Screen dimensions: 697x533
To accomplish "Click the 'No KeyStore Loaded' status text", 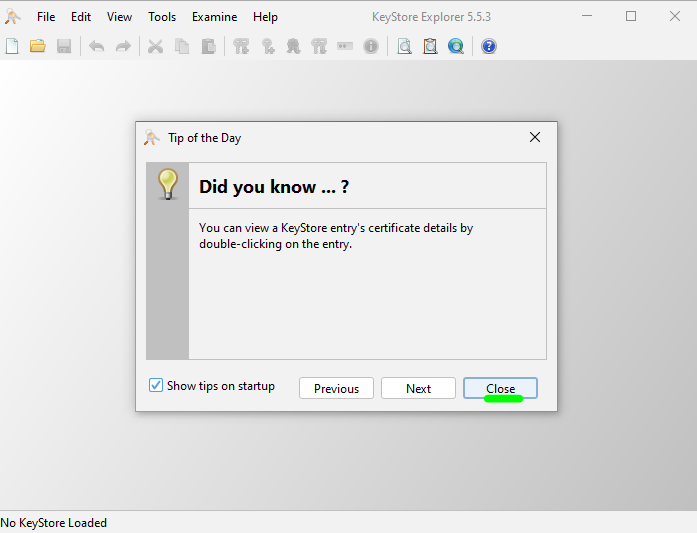I will point(54,523).
